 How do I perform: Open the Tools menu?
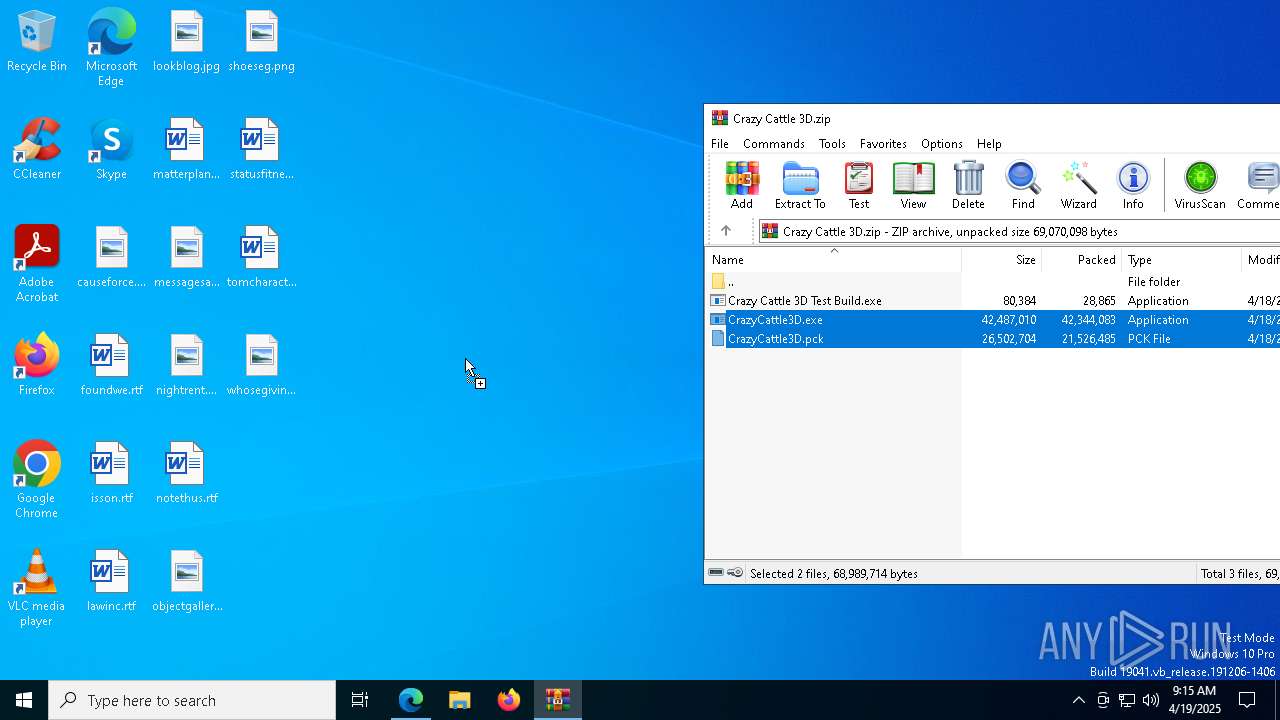click(832, 144)
